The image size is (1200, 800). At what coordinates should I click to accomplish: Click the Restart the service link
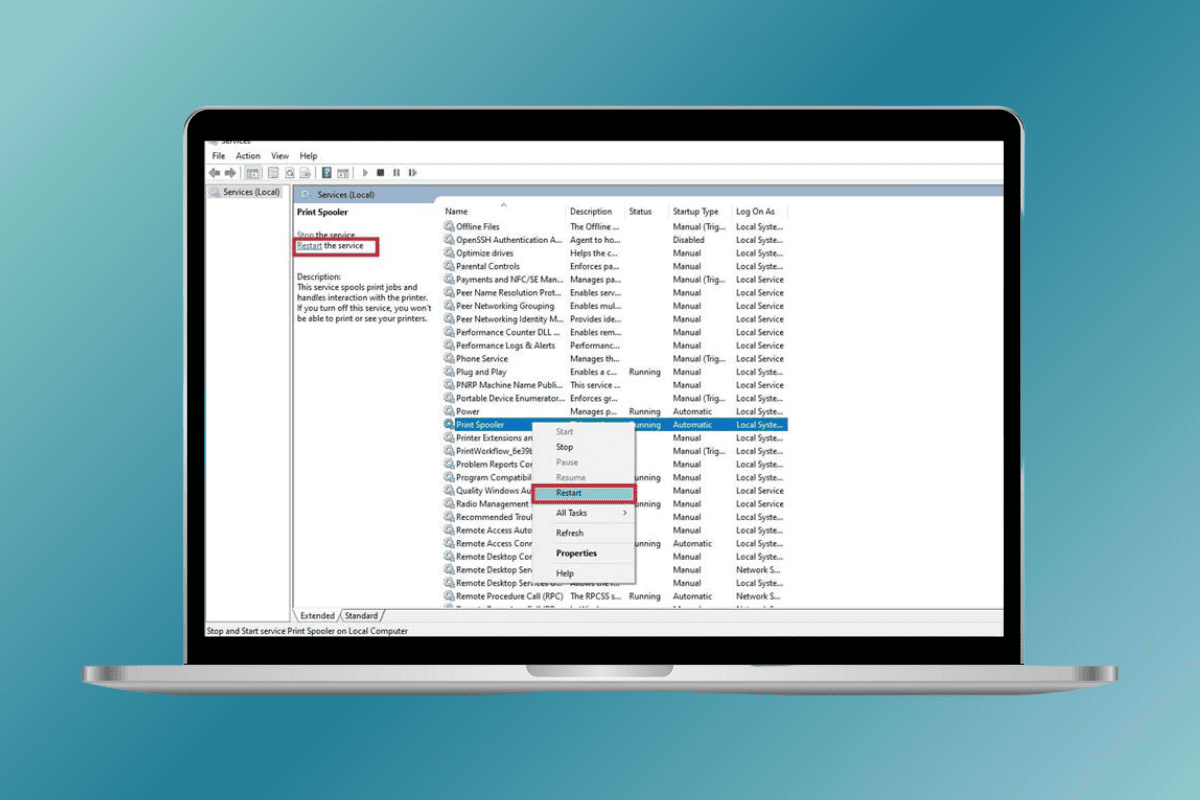(330, 246)
